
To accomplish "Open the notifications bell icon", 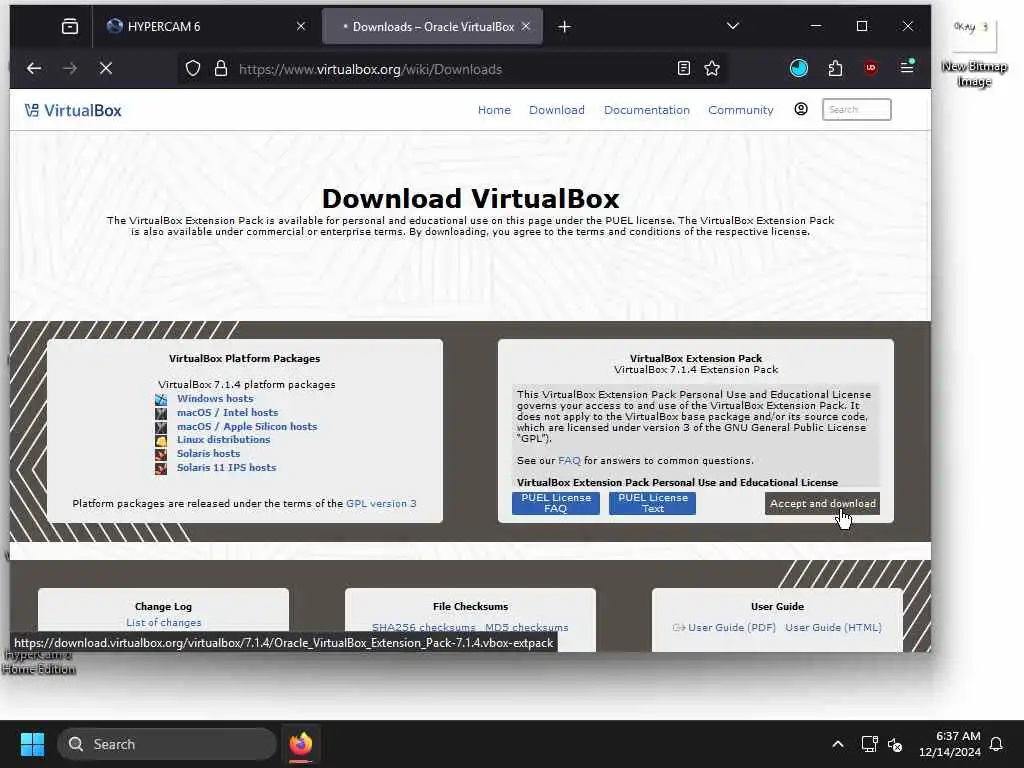I will point(997,744).
